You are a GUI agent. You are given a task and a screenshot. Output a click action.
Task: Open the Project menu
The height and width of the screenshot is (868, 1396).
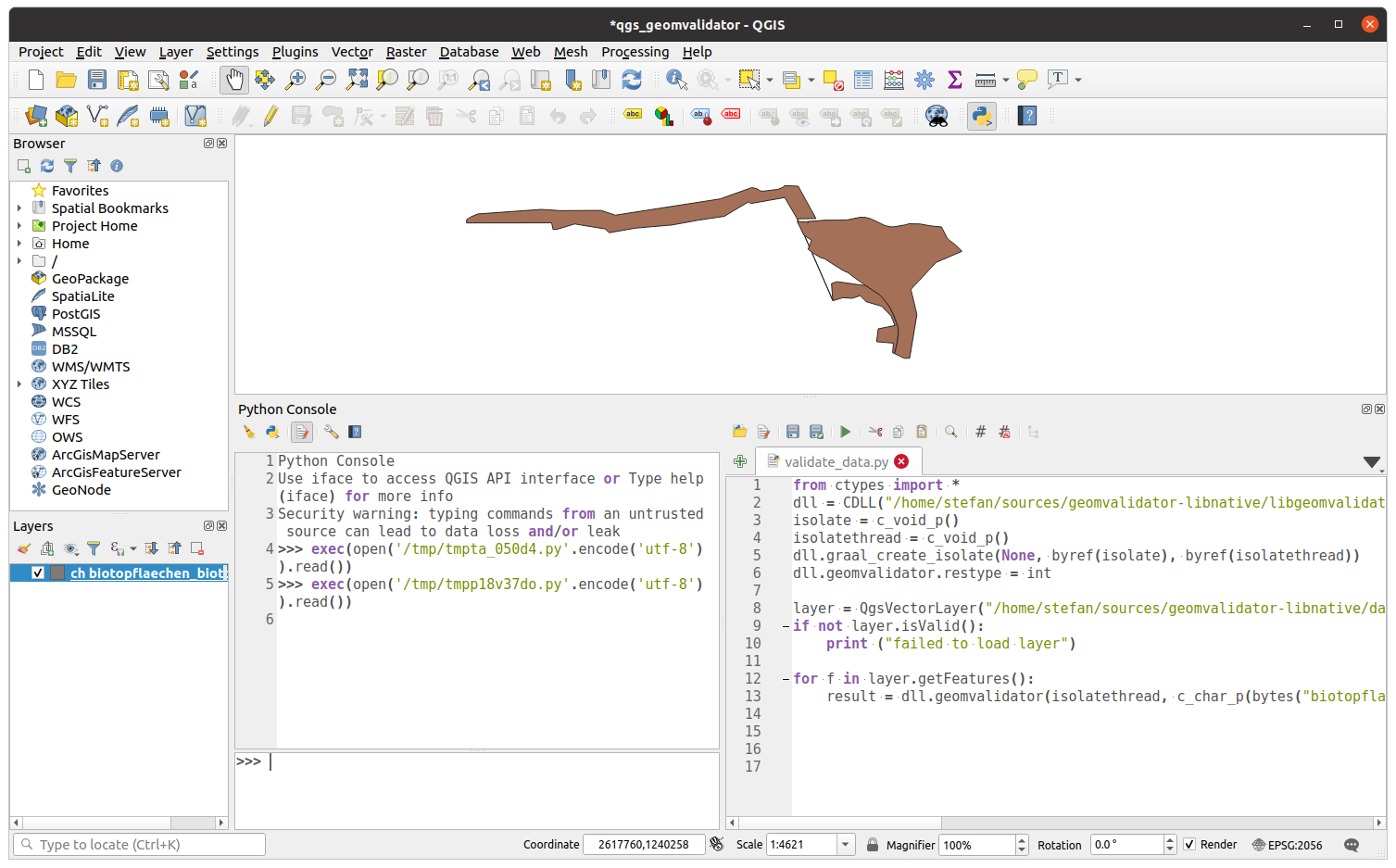click(41, 52)
